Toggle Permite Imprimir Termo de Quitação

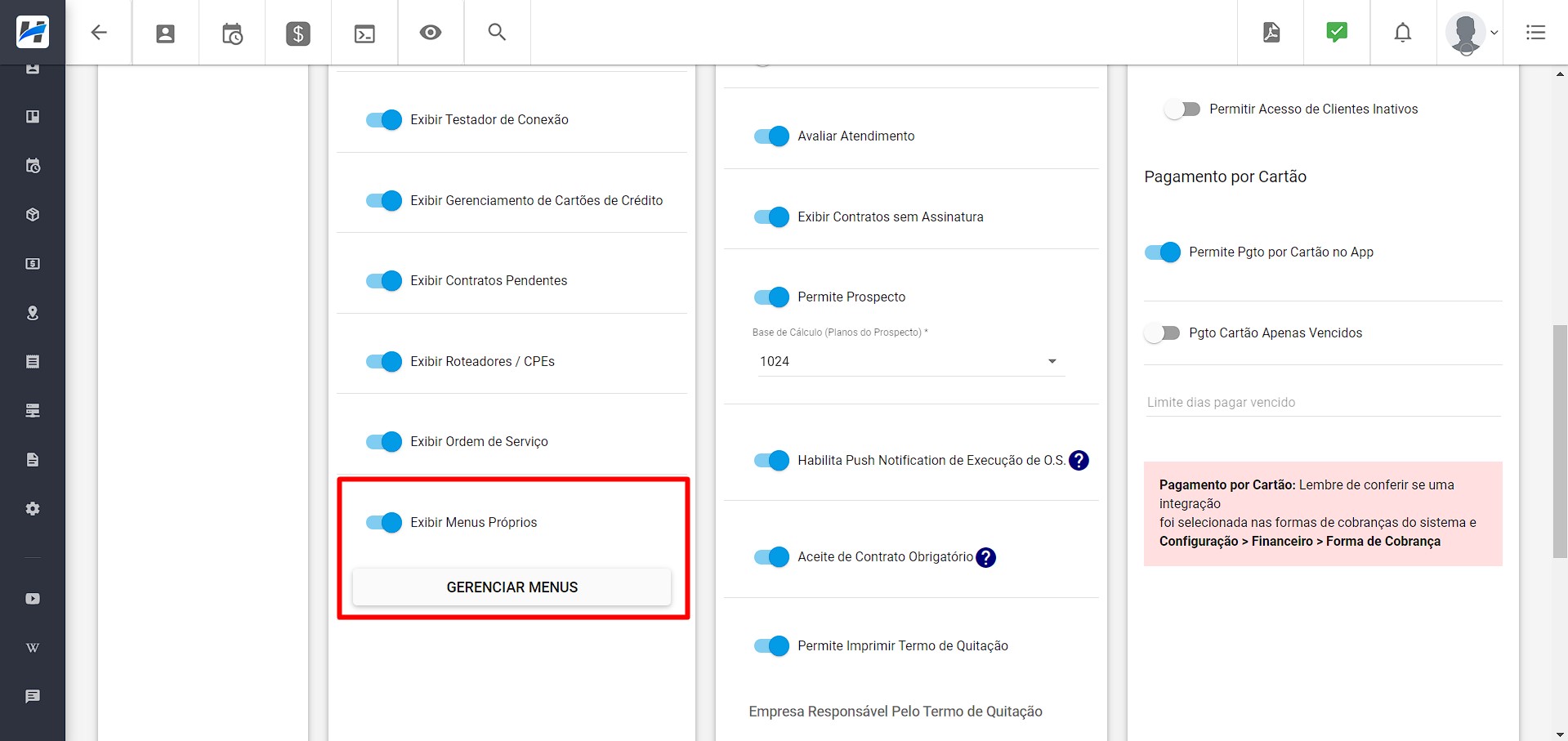(771, 646)
